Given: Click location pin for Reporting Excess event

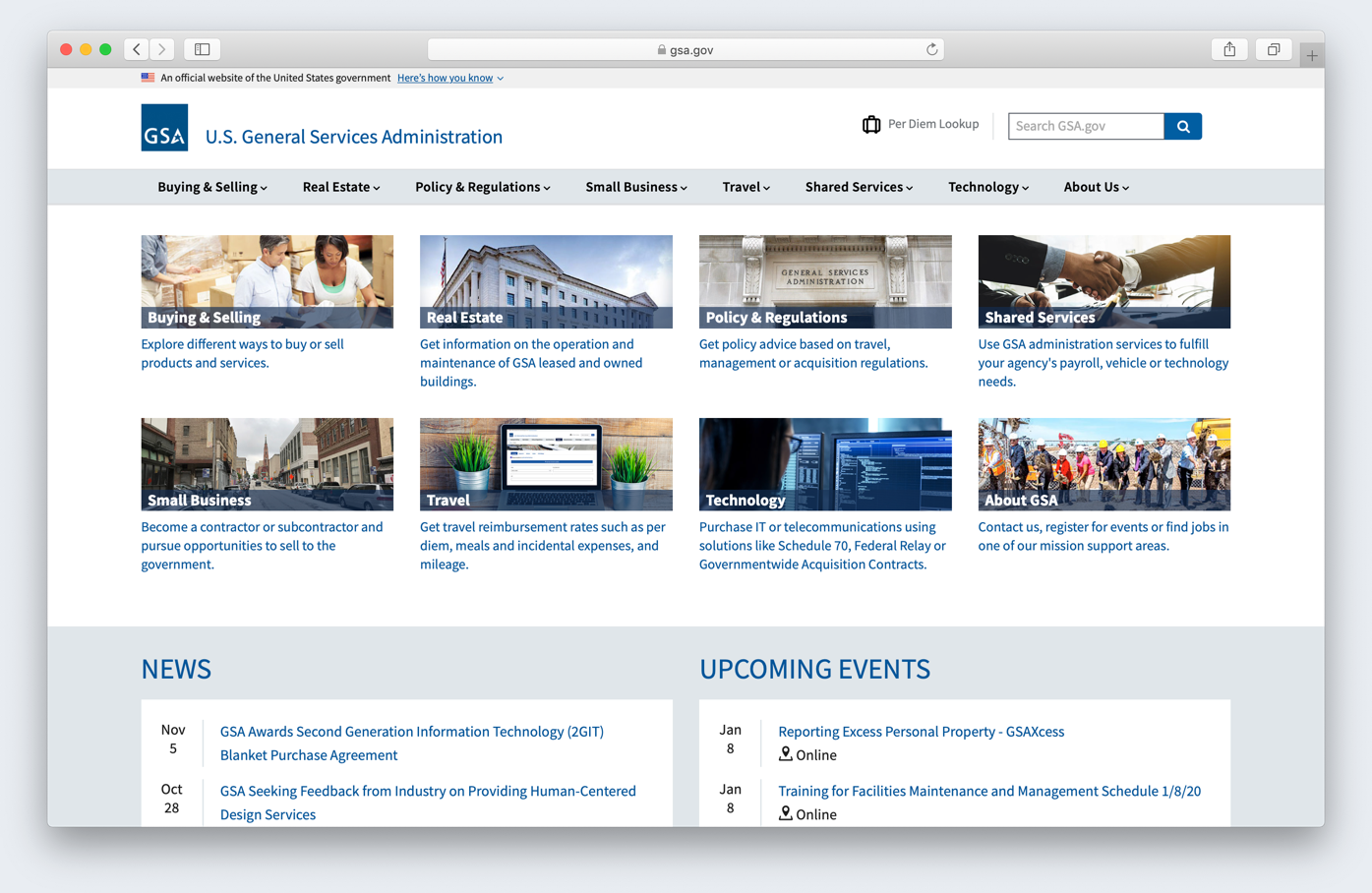Looking at the screenshot, I should coord(785,754).
